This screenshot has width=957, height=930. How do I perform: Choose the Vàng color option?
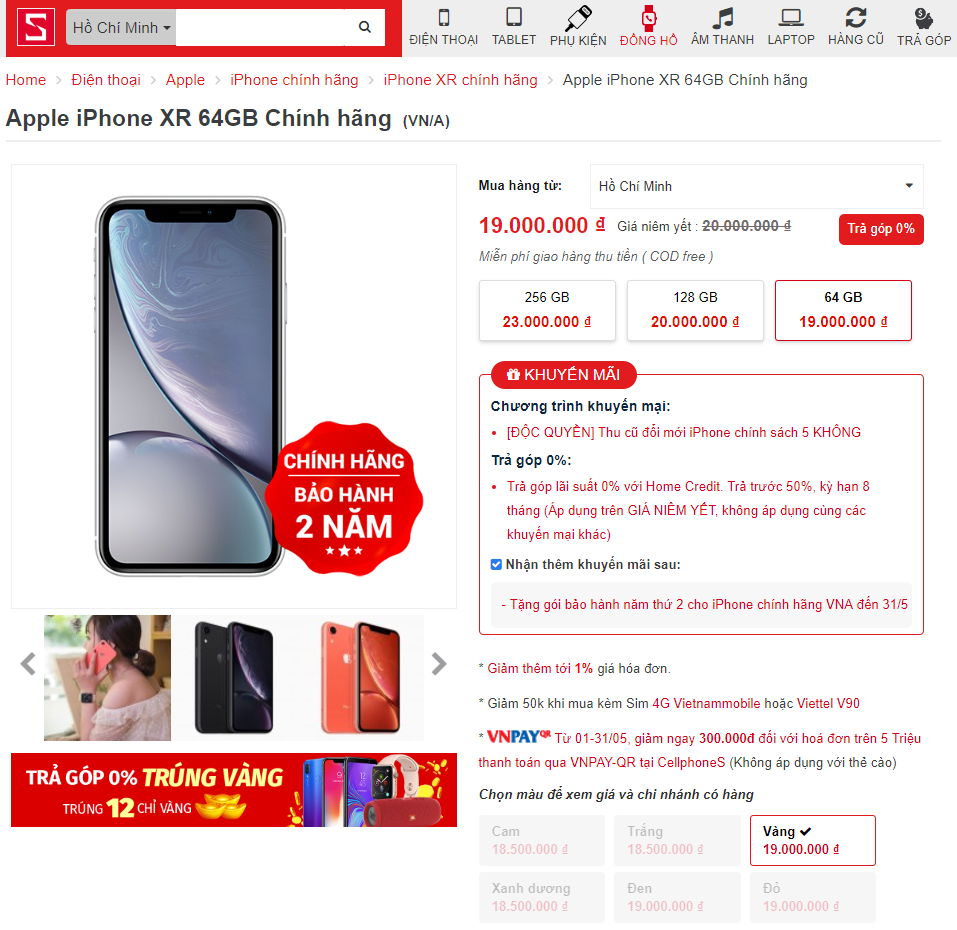click(812, 840)
